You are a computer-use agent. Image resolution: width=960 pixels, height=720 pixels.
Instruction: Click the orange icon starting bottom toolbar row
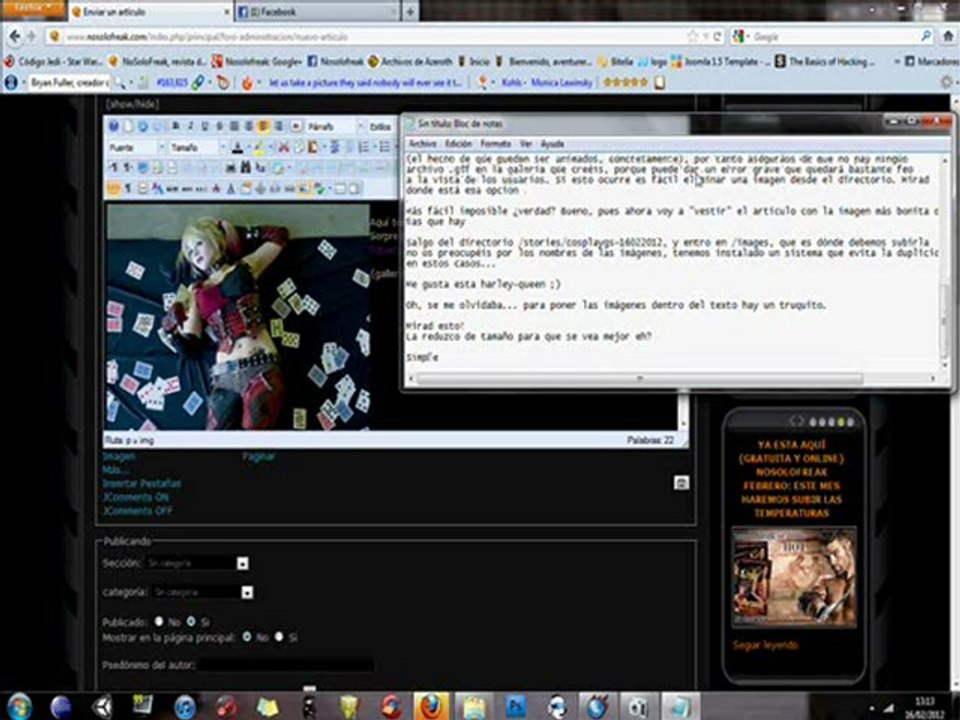(x=113, y=189)
